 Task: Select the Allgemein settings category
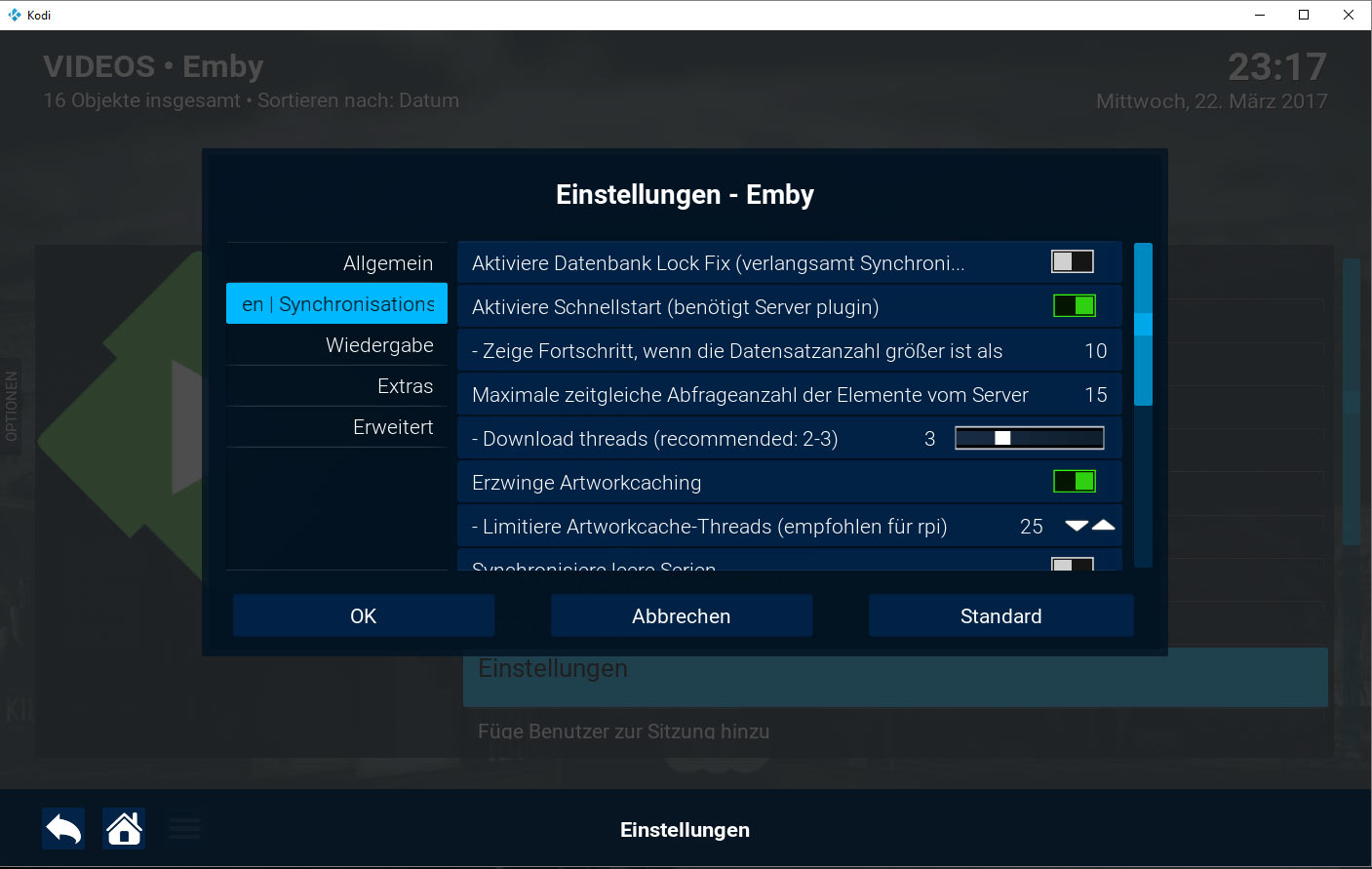click(x=336, y=263)
